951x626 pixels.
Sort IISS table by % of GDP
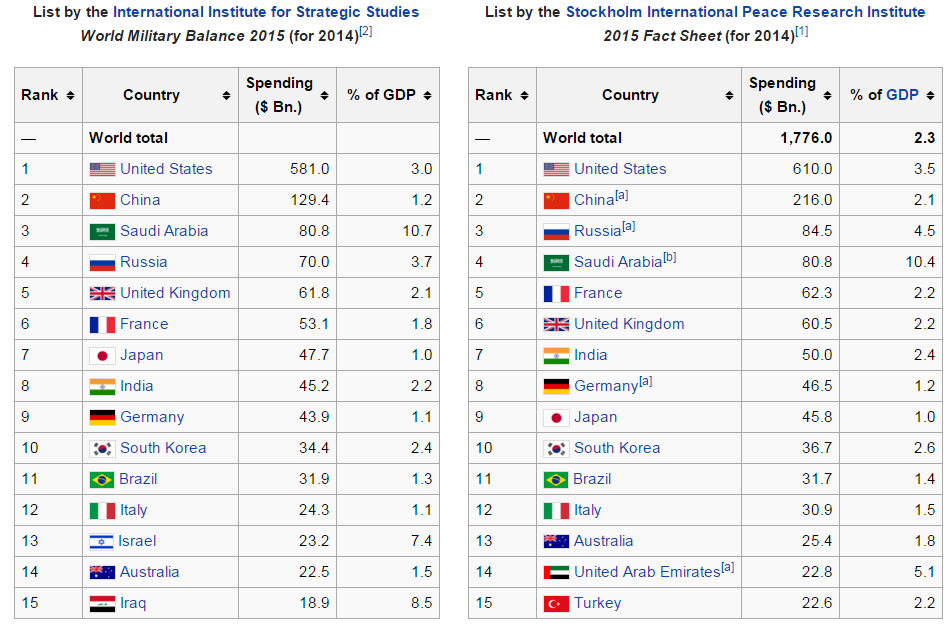click(x=428, y=96)
